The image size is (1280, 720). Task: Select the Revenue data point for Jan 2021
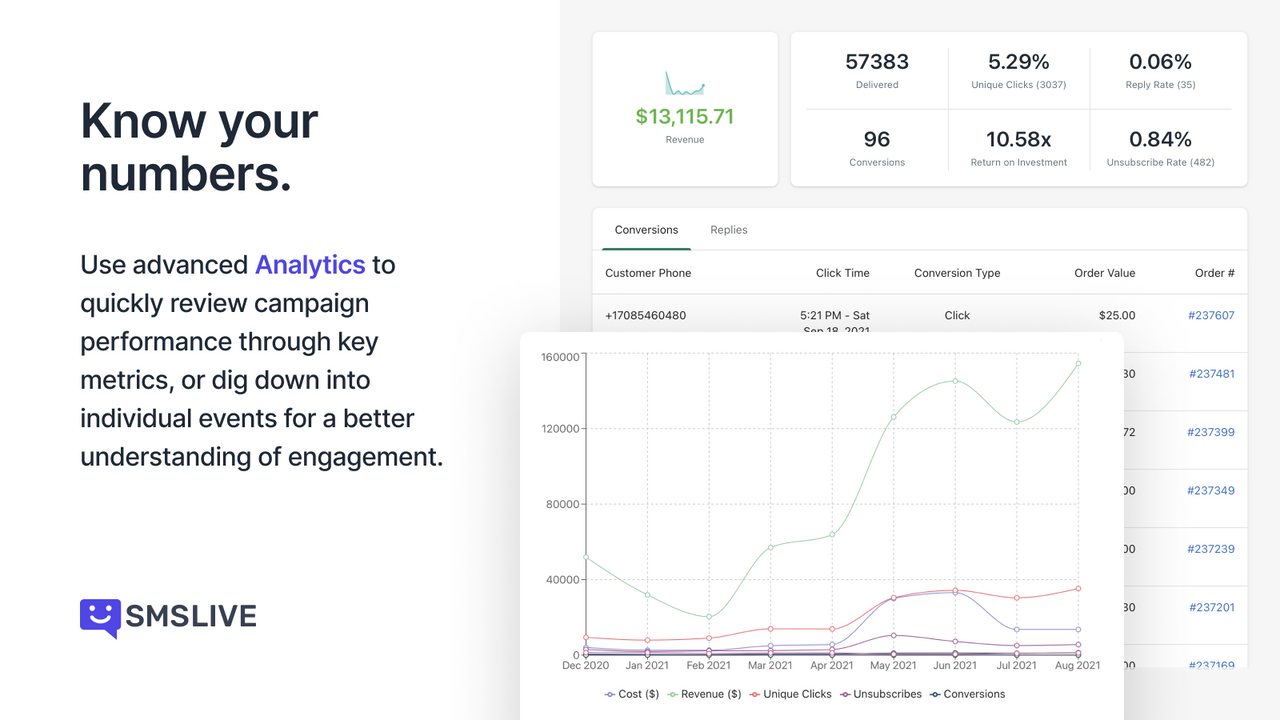[648, 595]
